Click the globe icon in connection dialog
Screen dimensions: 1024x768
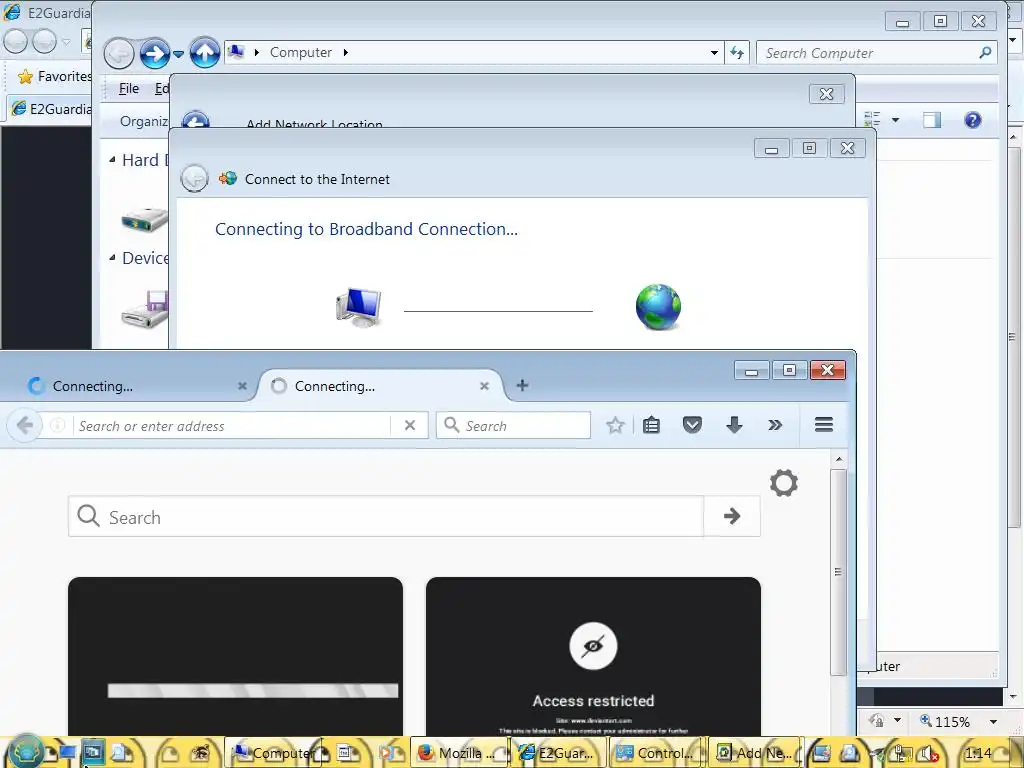[x=658, y=307]
